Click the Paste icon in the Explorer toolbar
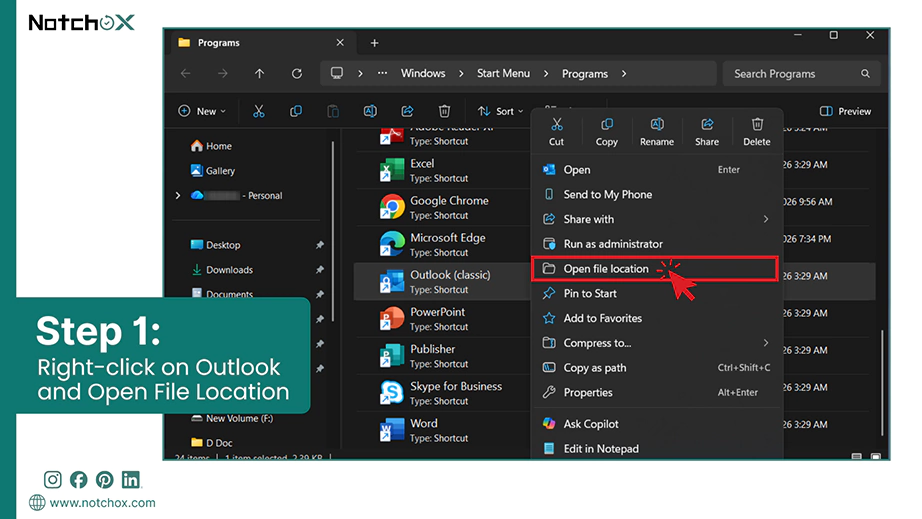Screen dimensions: 922x519 tap(333, 111)
